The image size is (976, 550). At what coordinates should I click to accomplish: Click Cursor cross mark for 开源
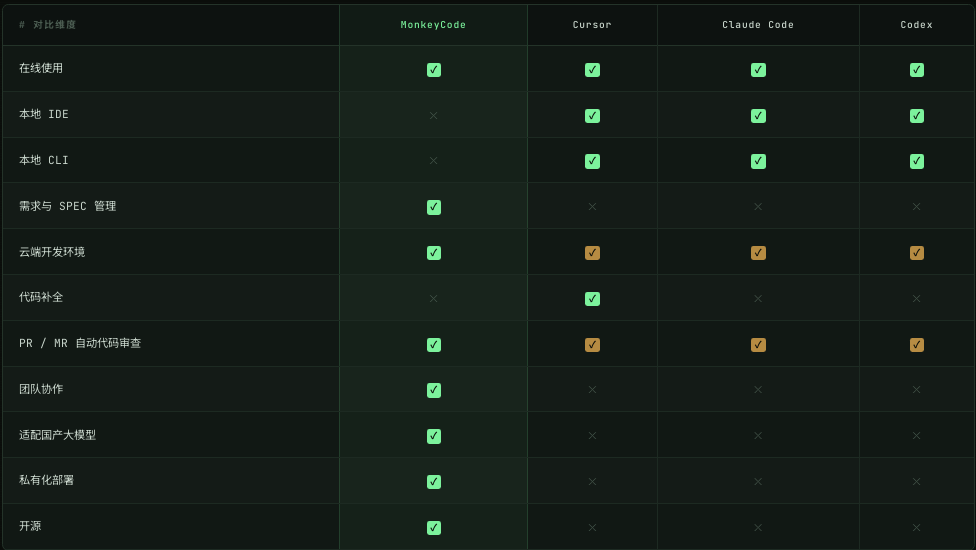pyautogui.click(x=592, y=528)
